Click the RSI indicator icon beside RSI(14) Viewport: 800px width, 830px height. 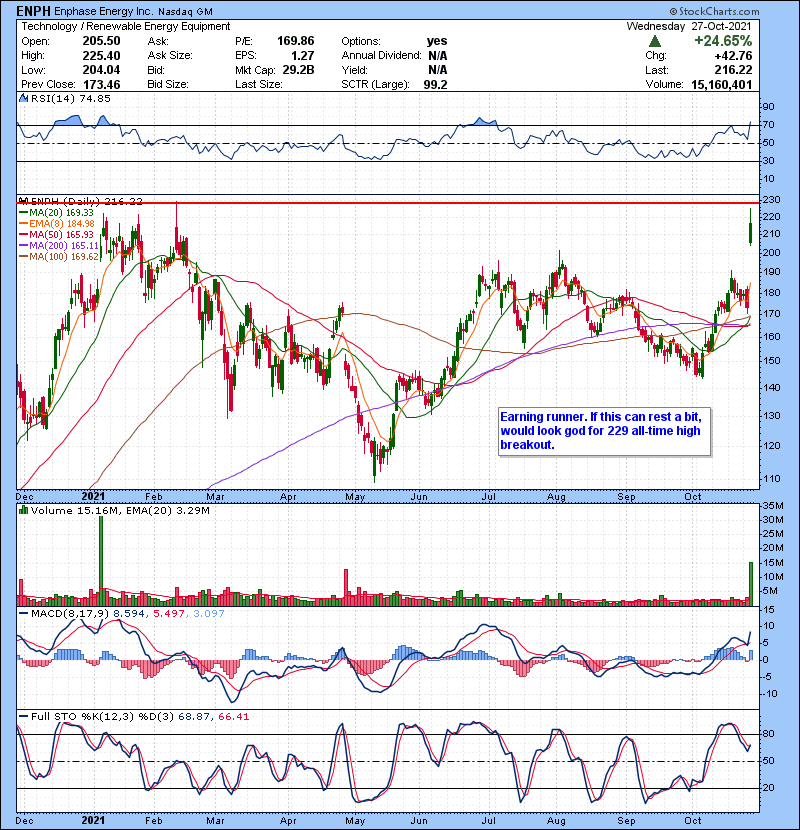pos(24,98)
